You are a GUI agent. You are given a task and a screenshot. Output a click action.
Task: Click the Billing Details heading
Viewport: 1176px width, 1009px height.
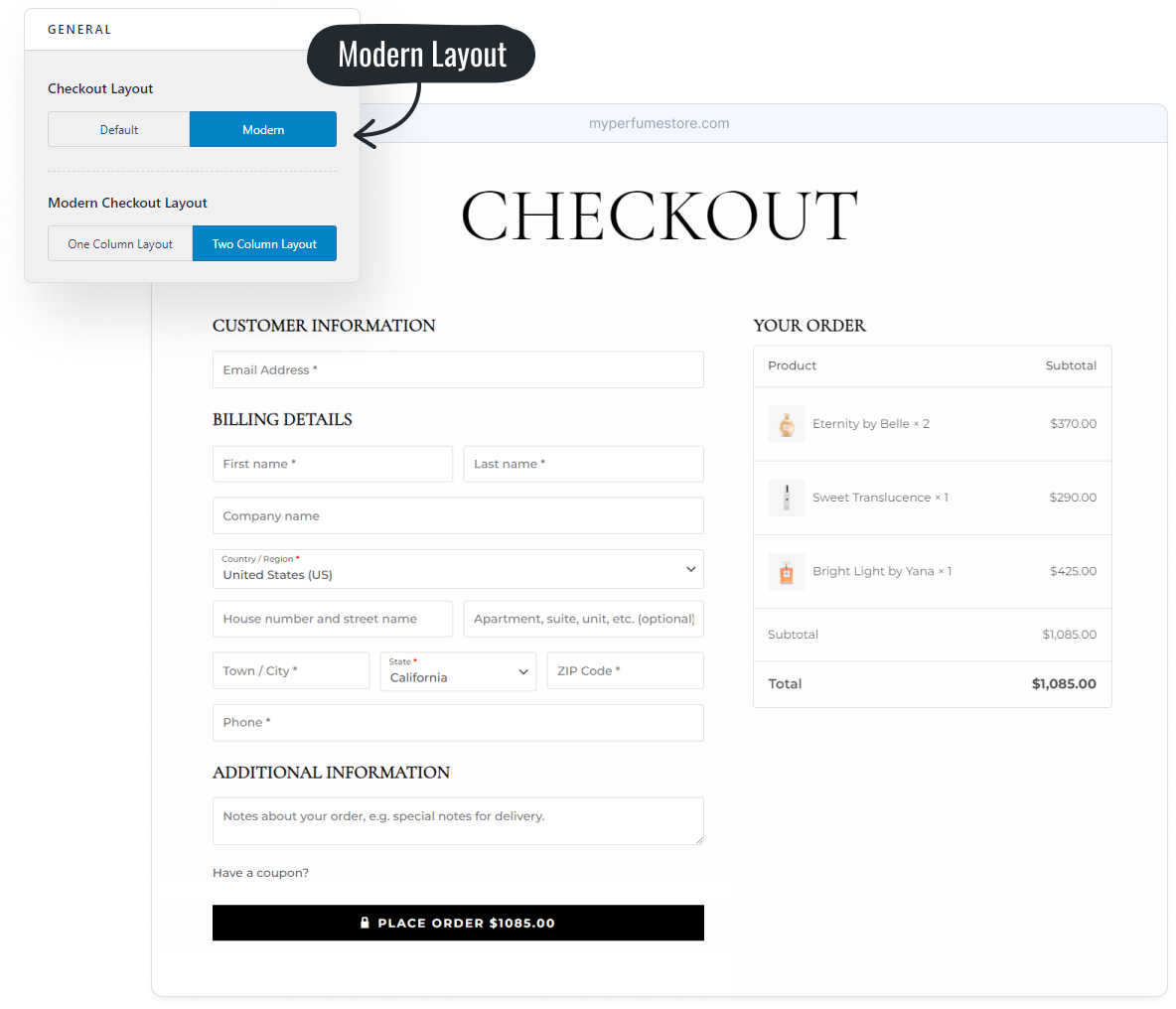tap(282, 419)
